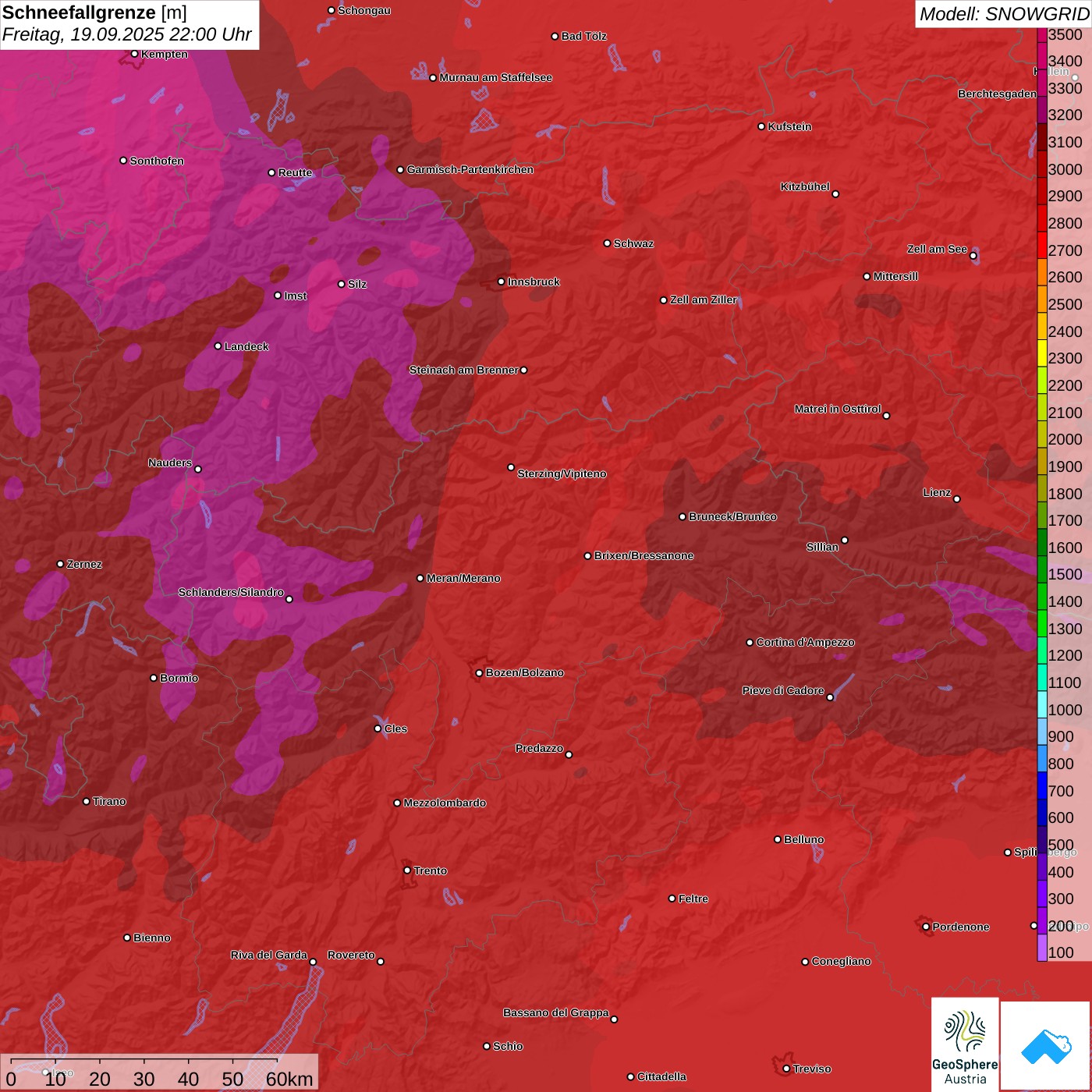Click the date 'Freitag, 19.09.2025 22:00 Uhr'
The width and height of the screenshot is (1092, 1092).
127,35
